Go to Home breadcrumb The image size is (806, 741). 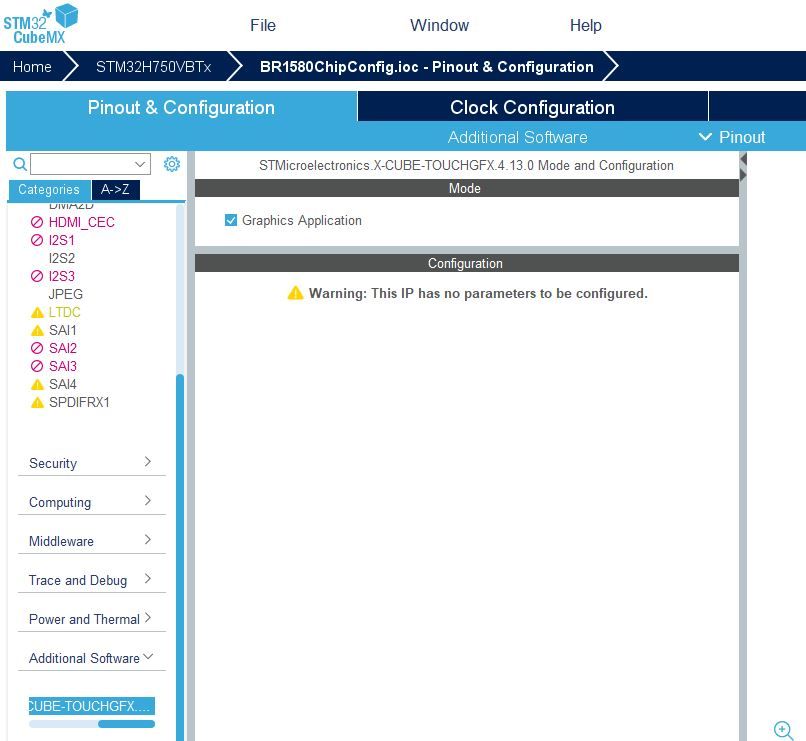tap(32, 67)
